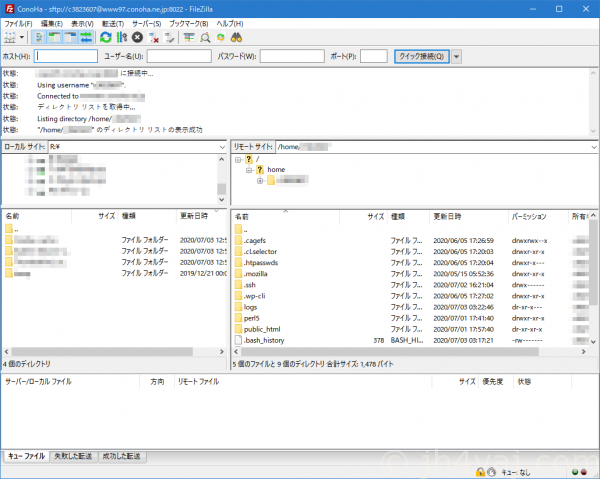
Task: Open the directory listing filters icon
Action: pos(189,37)
